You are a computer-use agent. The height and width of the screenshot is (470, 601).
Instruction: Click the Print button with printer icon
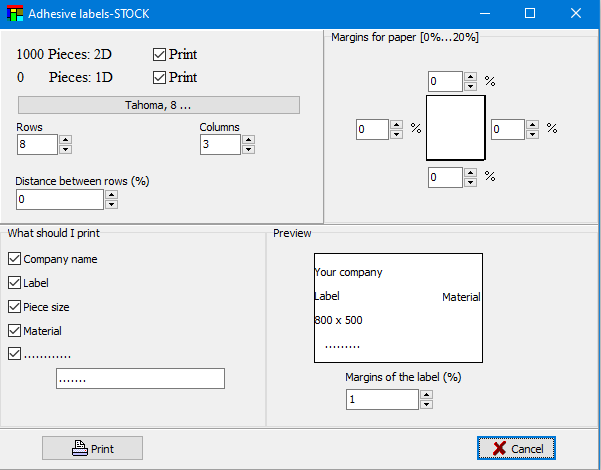click(93, 449)
